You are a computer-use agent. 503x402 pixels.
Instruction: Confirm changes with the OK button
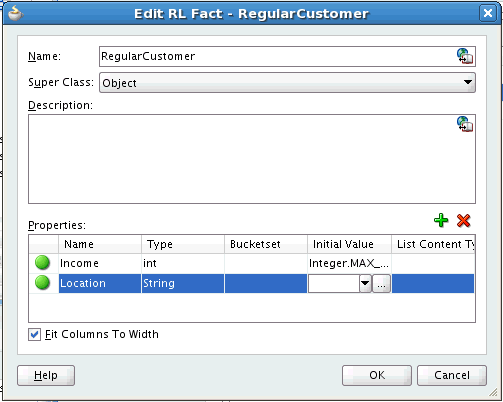(377, 375)
